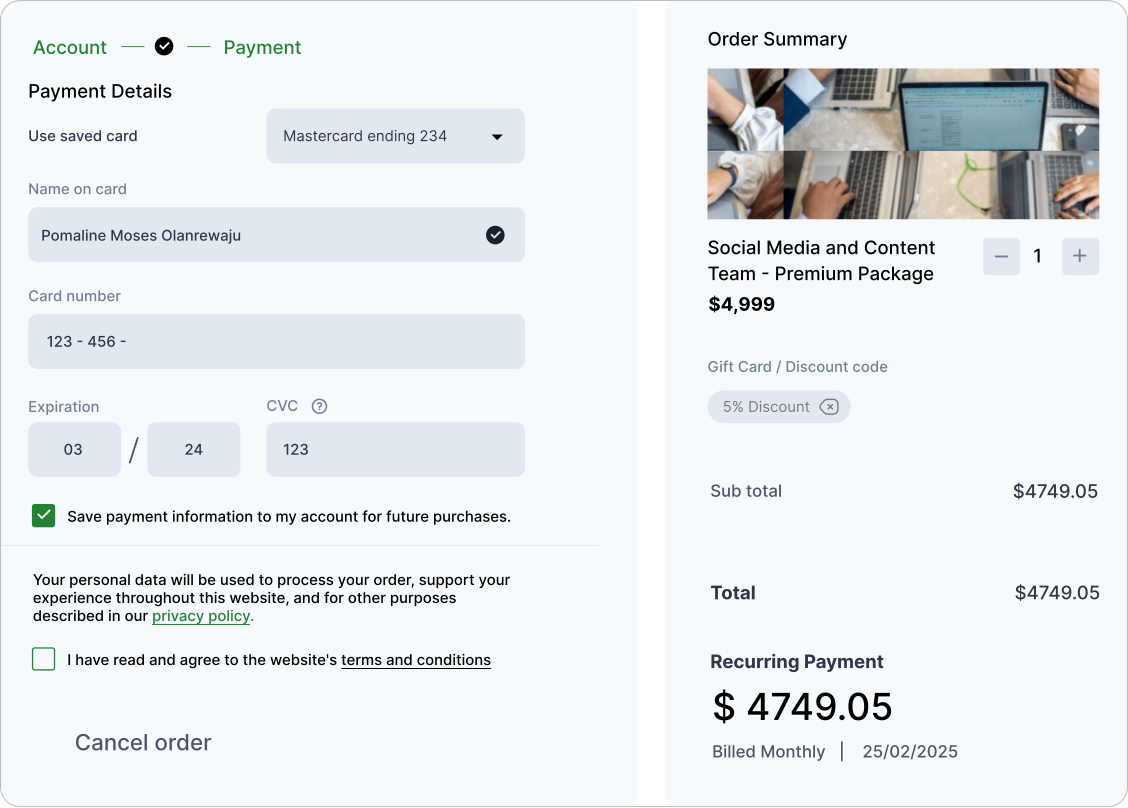Click the expiration month field showing 03

74,450
